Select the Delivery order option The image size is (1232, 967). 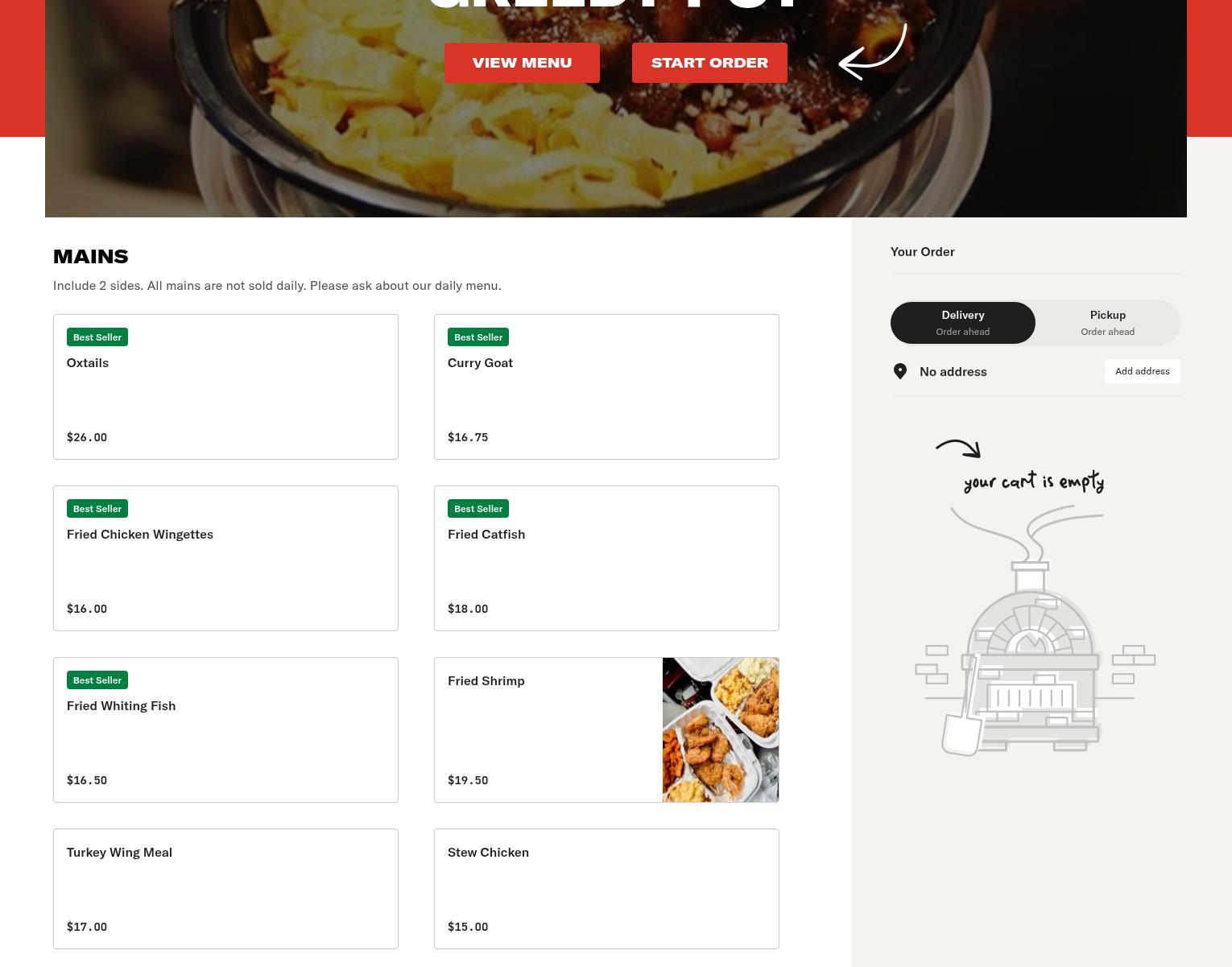pos(963,323)
